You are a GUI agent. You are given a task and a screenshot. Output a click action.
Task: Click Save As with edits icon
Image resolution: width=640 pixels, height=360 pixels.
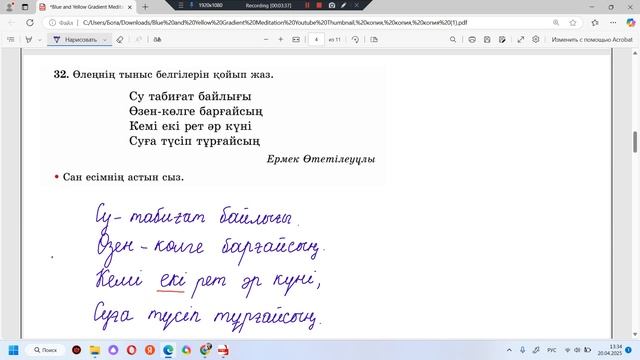[x=502, y=40]
